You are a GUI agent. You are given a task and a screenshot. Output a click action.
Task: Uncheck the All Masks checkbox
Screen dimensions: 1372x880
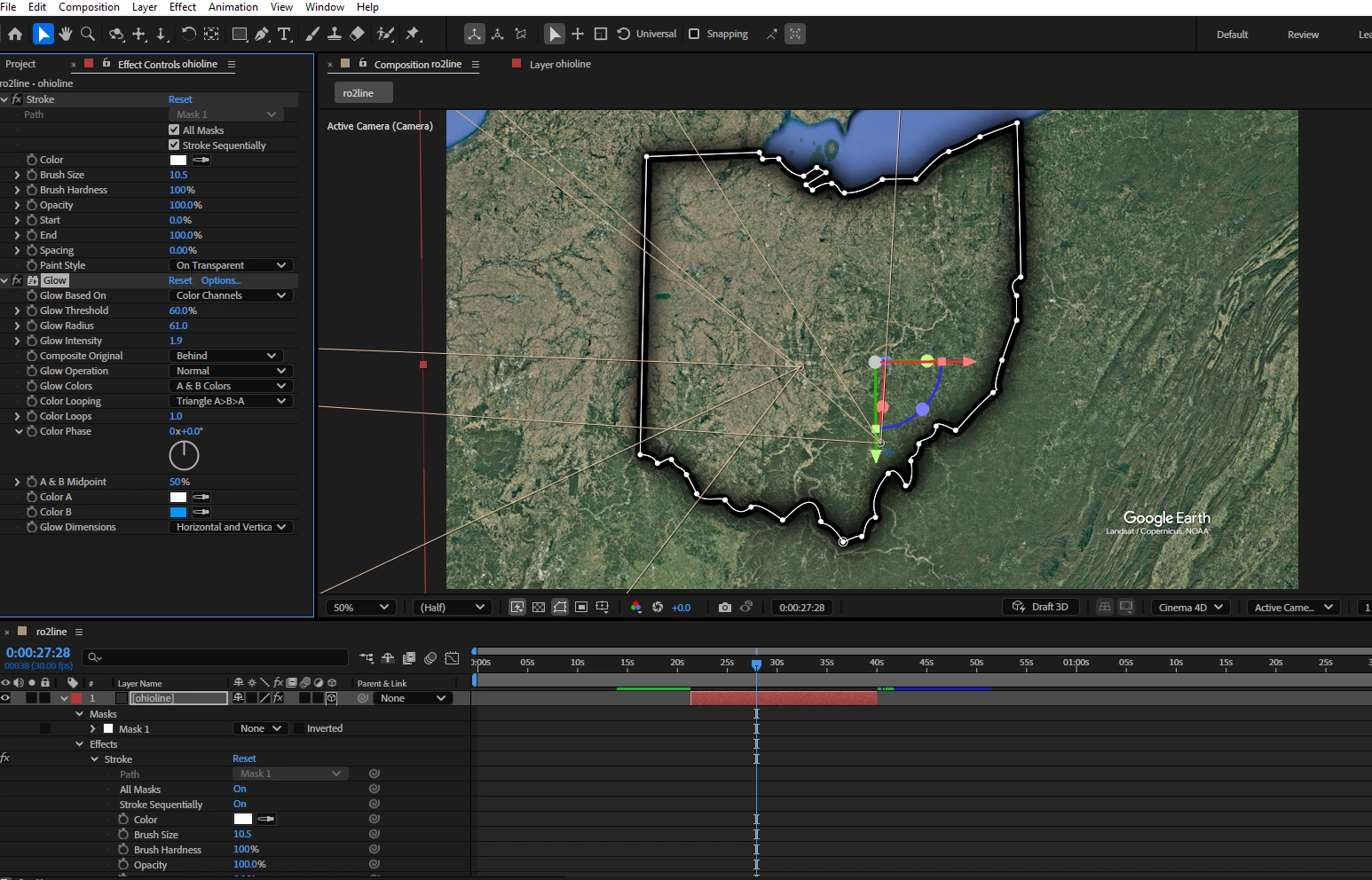click(x=174, y=130)
